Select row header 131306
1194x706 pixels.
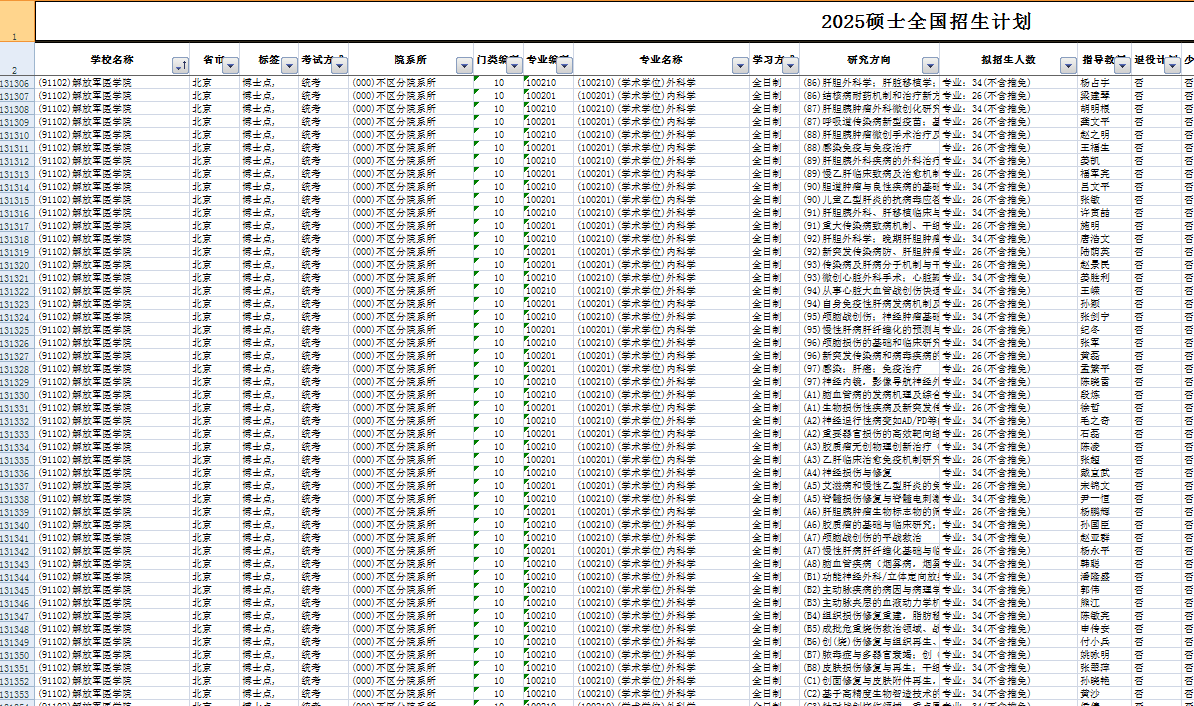pyautogui.click(x=16, y=83)
